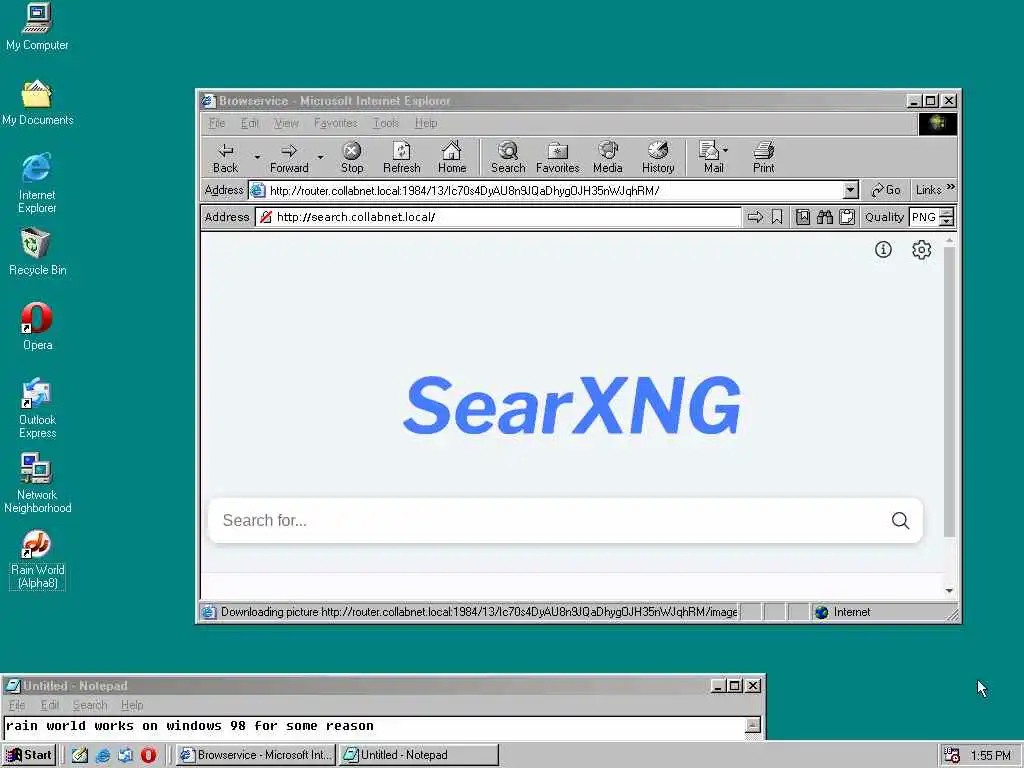The image size is (1024, 768).
Task: Open the View menu in Internet Explorer
Action: [x=286, y=123]
